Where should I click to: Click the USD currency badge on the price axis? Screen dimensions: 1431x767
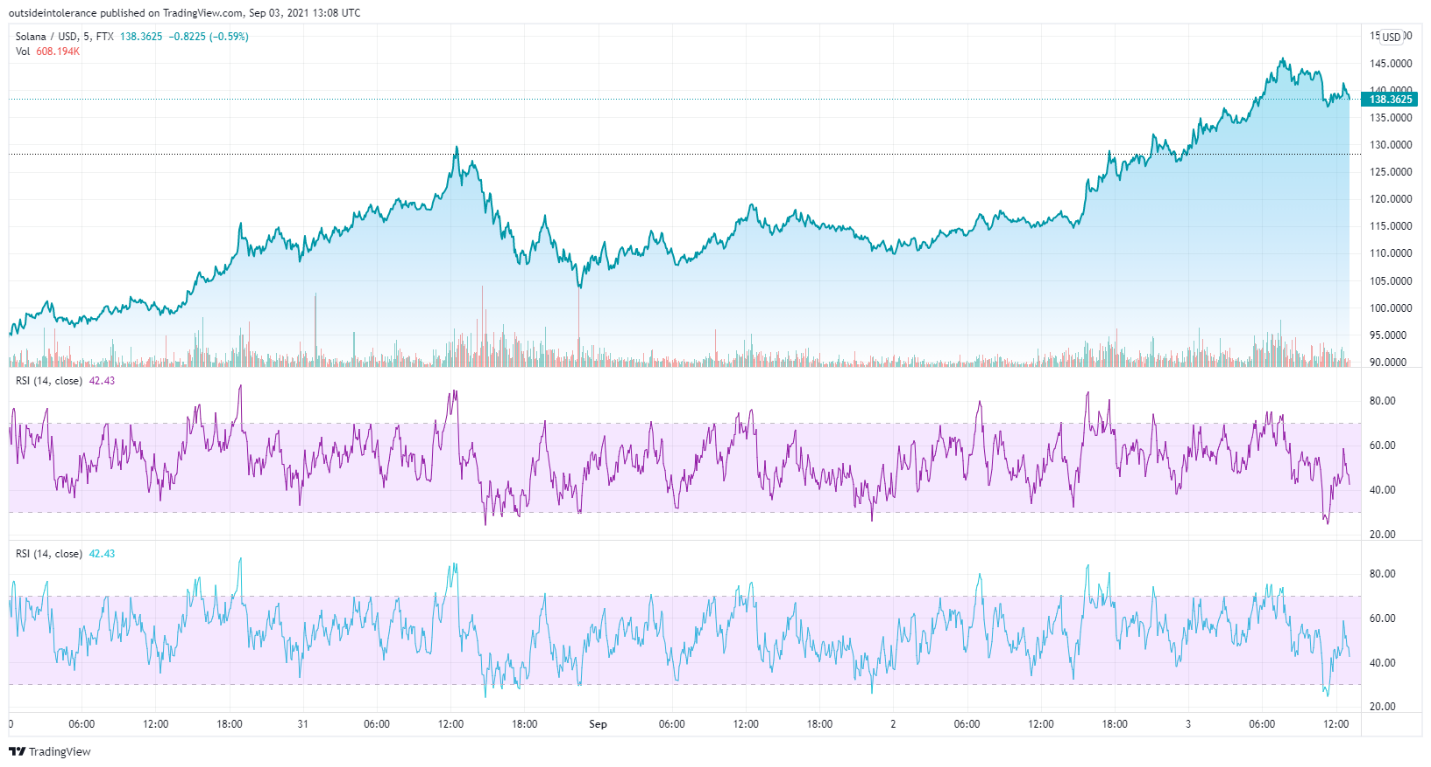1391,37
